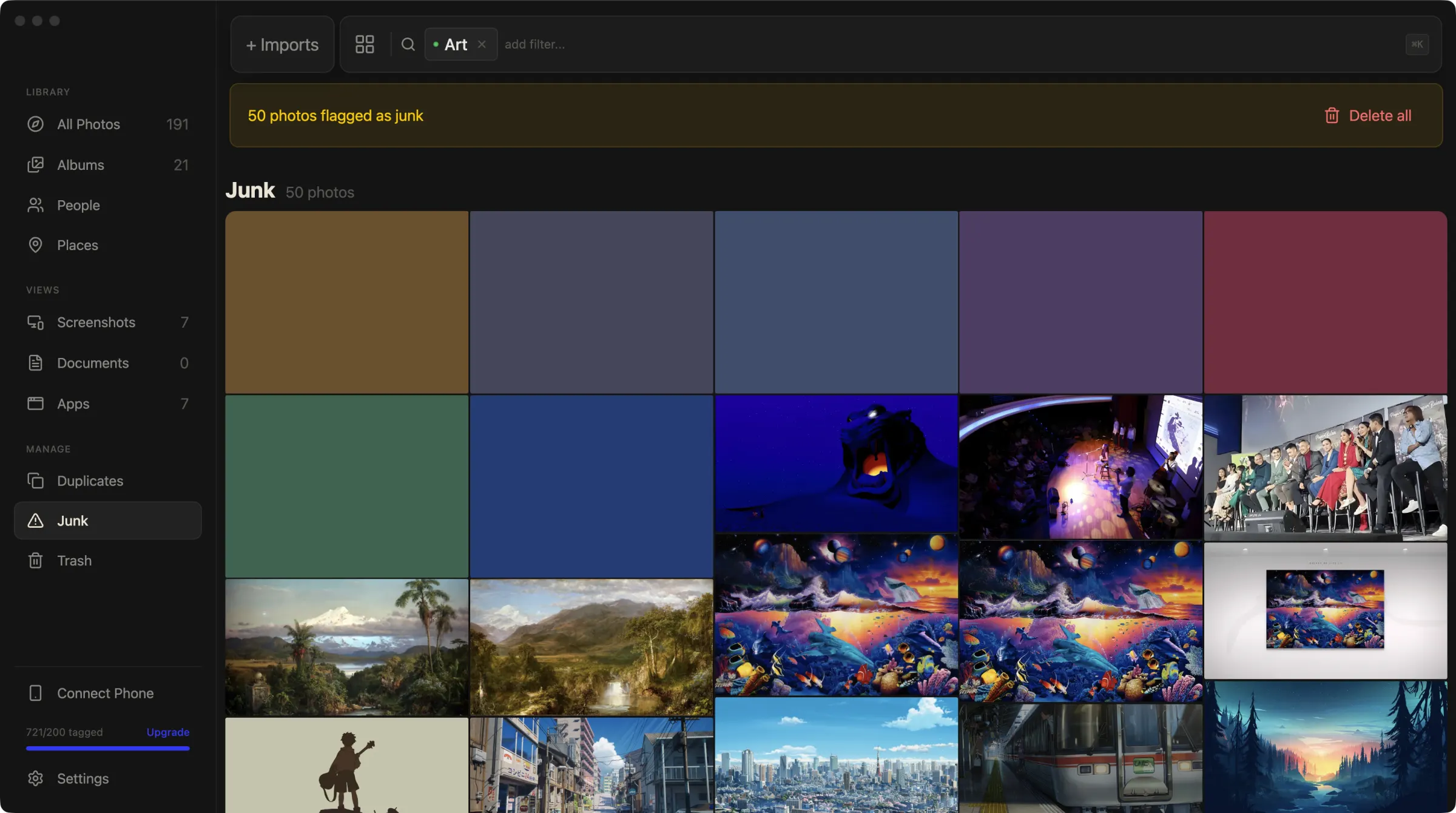
Task: Open the train at station image
Action: coord(1081,758)
